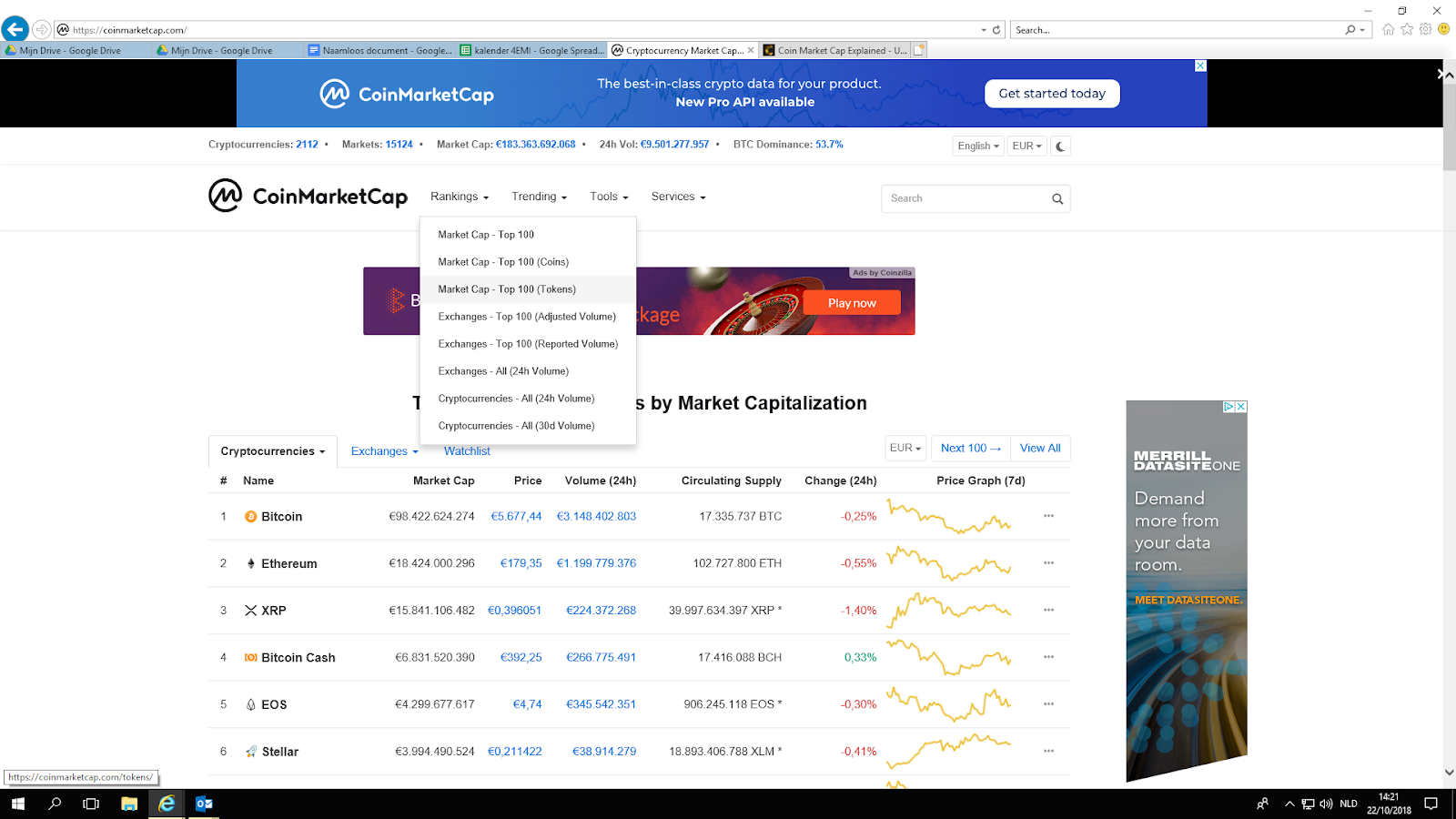Open favorites via the star icon
Viewport: 1456px width, 819px height.
click(x=1407, y=29)
